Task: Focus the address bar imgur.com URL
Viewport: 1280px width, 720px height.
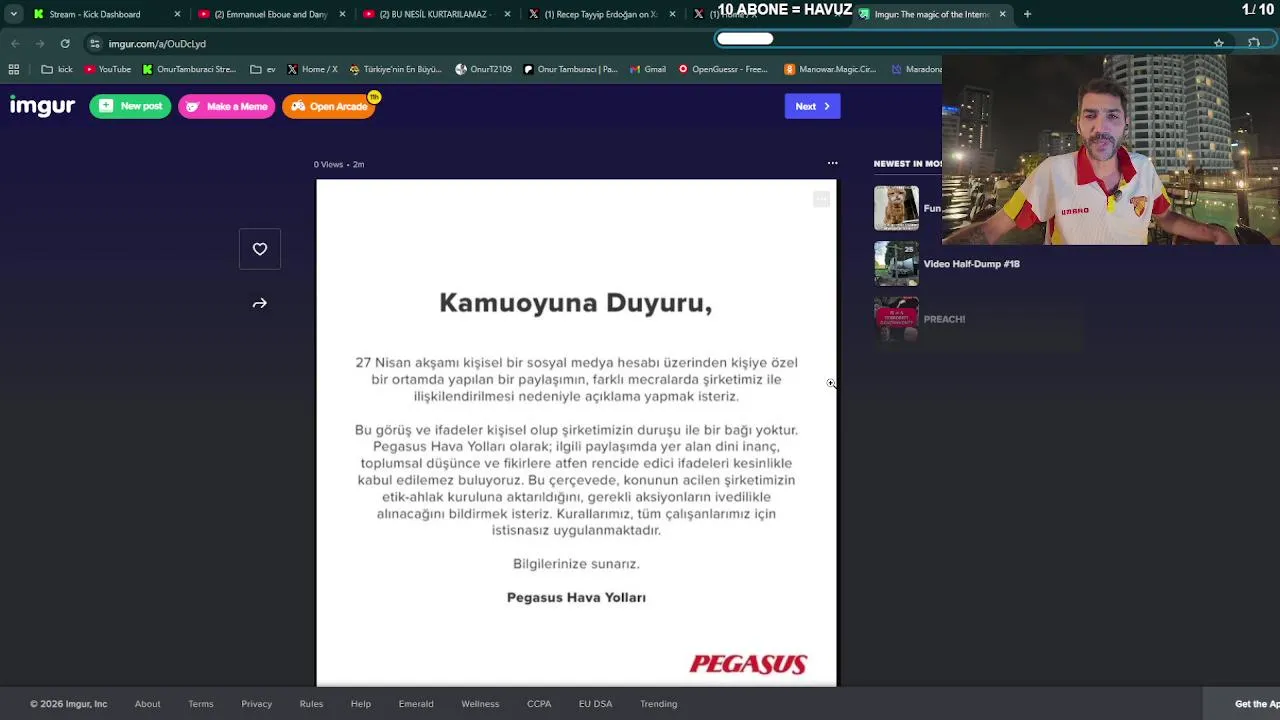Action: [x=157, y=44]
